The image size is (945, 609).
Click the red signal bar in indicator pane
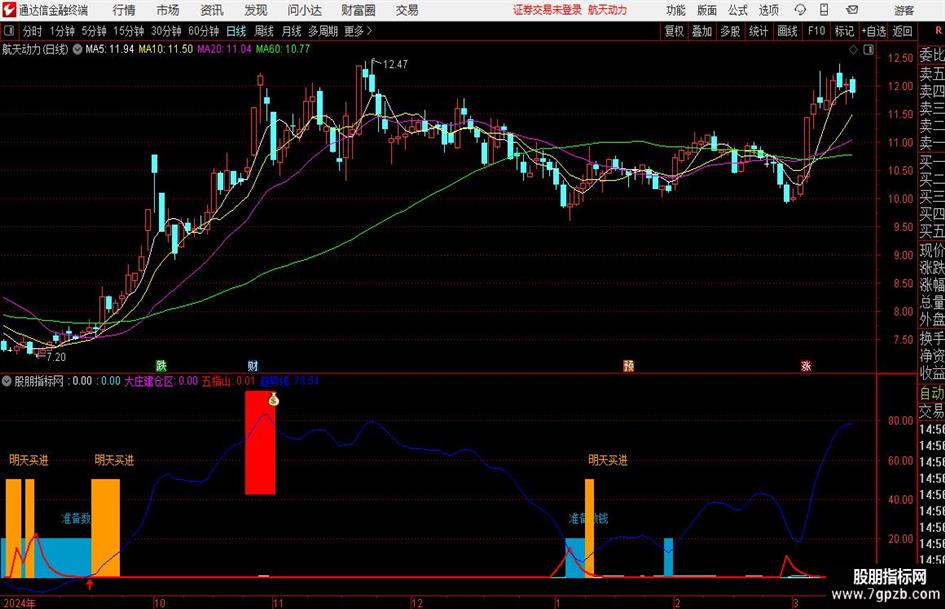click(x=260, y=443)
